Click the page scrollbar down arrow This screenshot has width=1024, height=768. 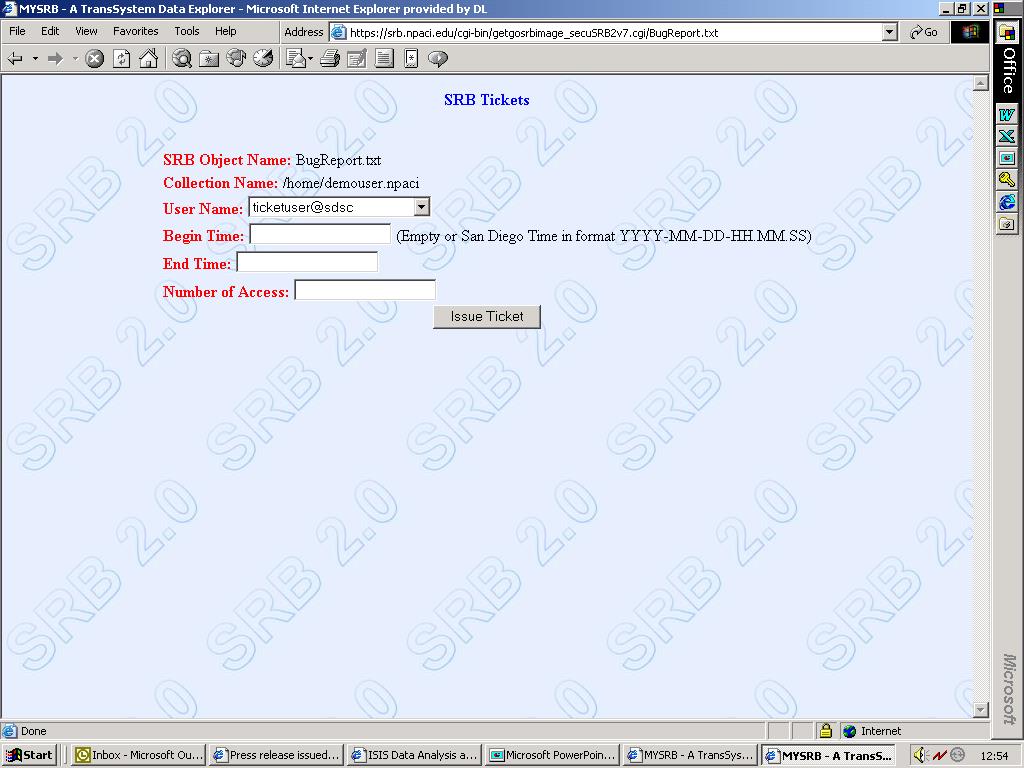pos(980,710)
